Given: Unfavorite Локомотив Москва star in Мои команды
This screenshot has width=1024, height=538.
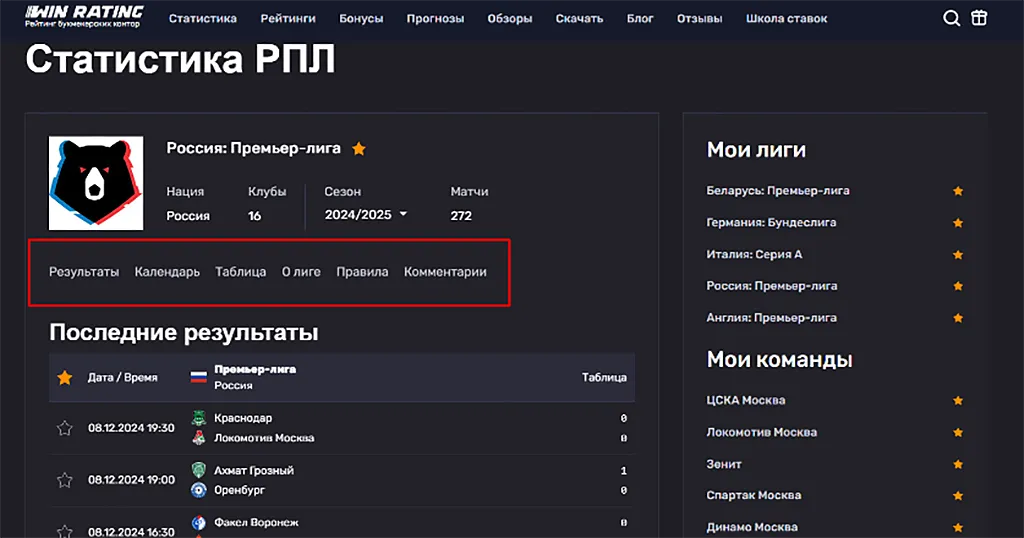Looking at the screenshot, I should 958,432.
